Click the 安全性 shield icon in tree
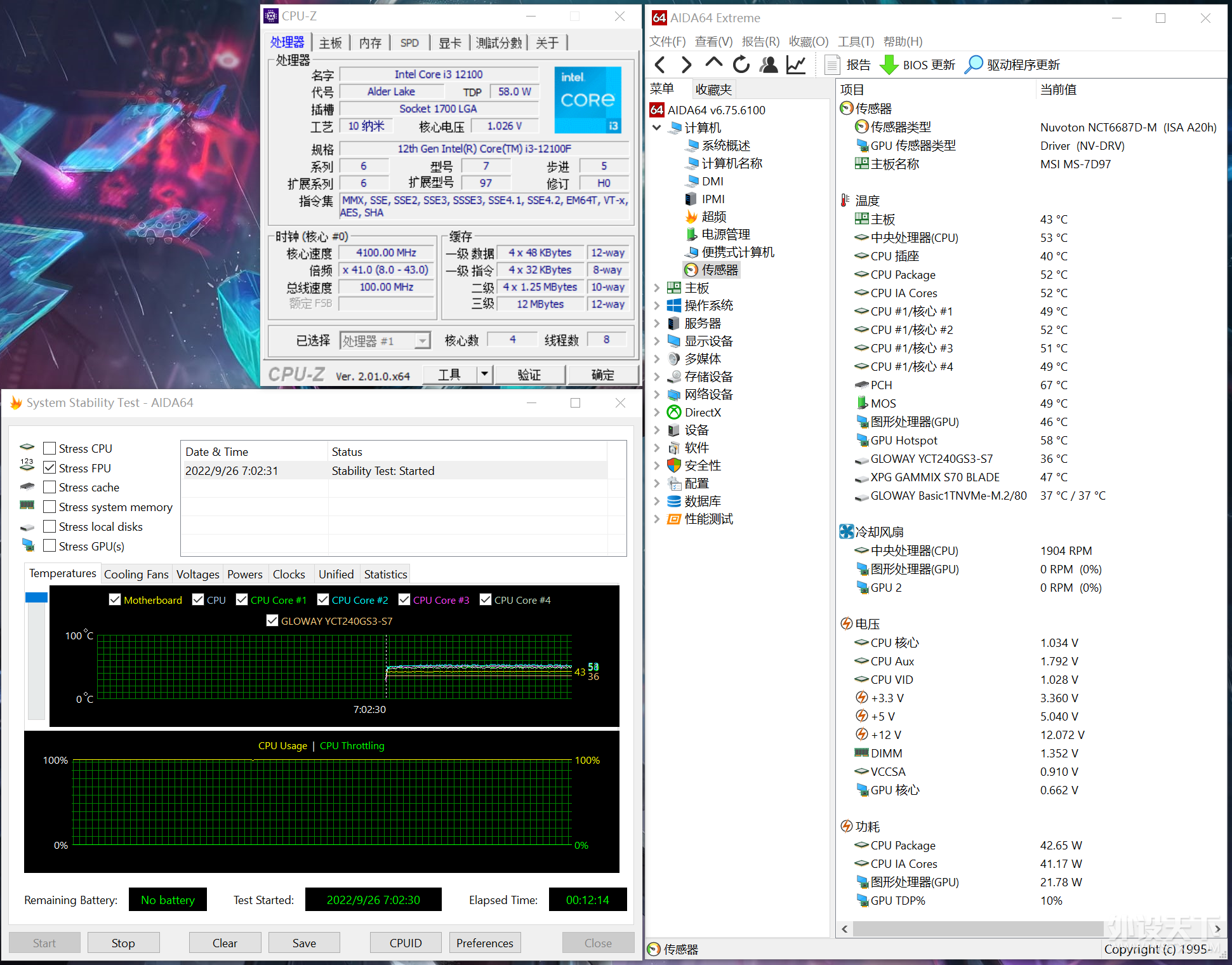 (674, 465)
